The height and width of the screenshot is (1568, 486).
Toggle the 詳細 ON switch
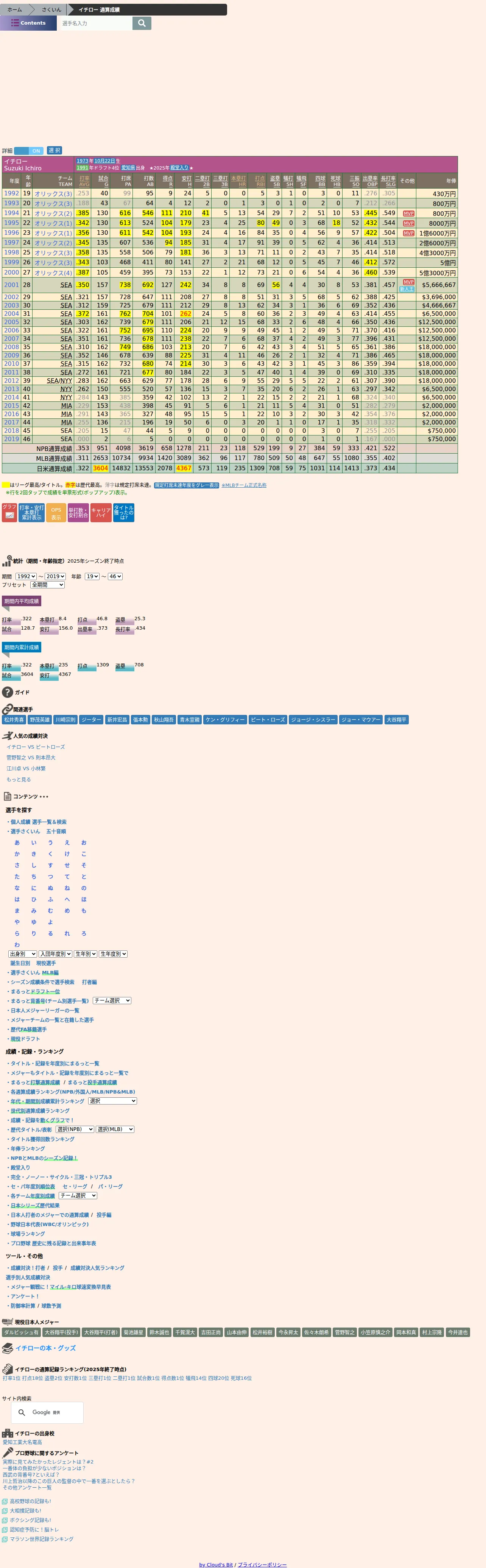coord(29,150)
